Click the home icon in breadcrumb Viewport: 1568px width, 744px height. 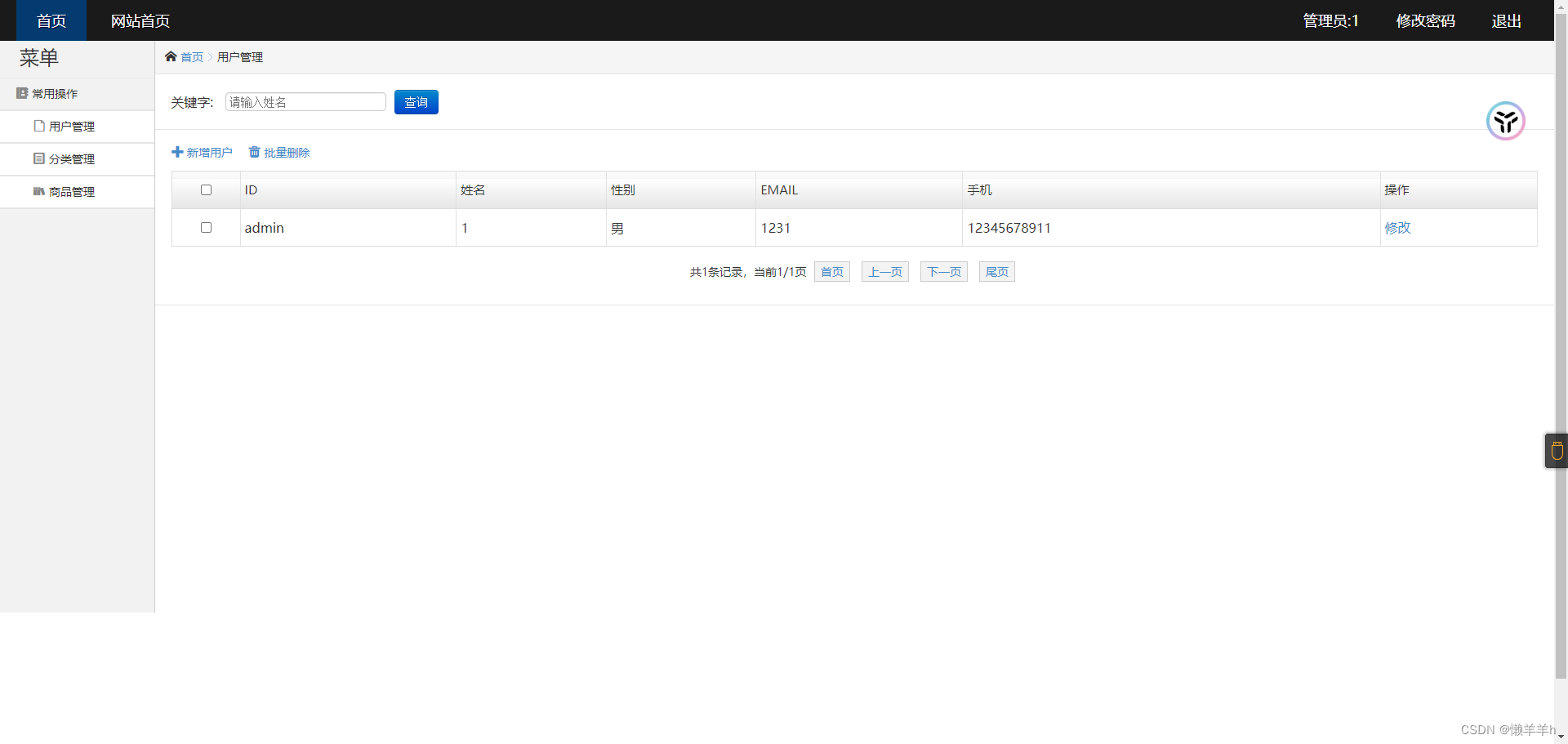[x=171, y=56]
